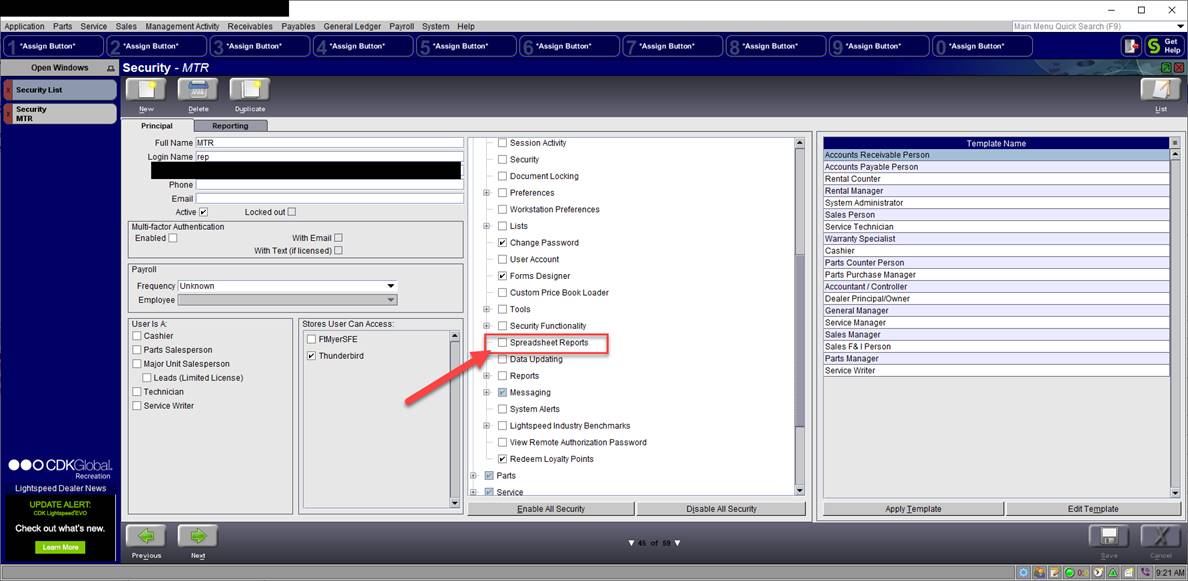This screenshot has height=581, width=1188.
Task: Click Enable All Security button
Action: click(x=551, y=509)
